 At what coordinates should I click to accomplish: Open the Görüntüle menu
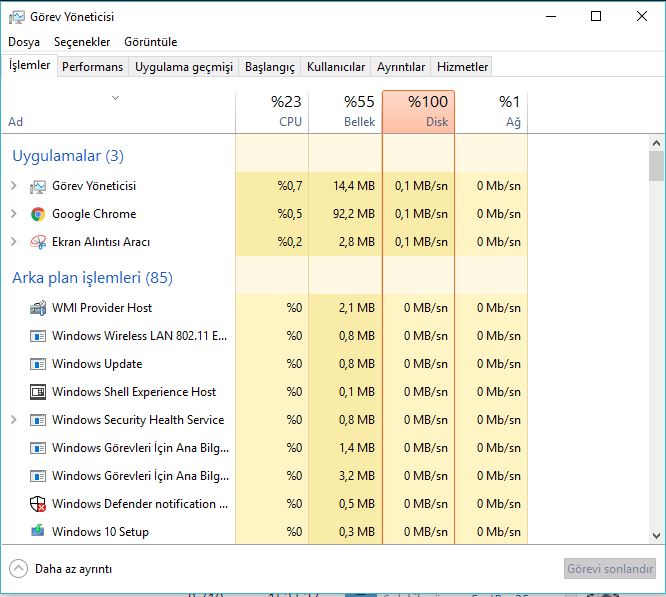(151, 42)
